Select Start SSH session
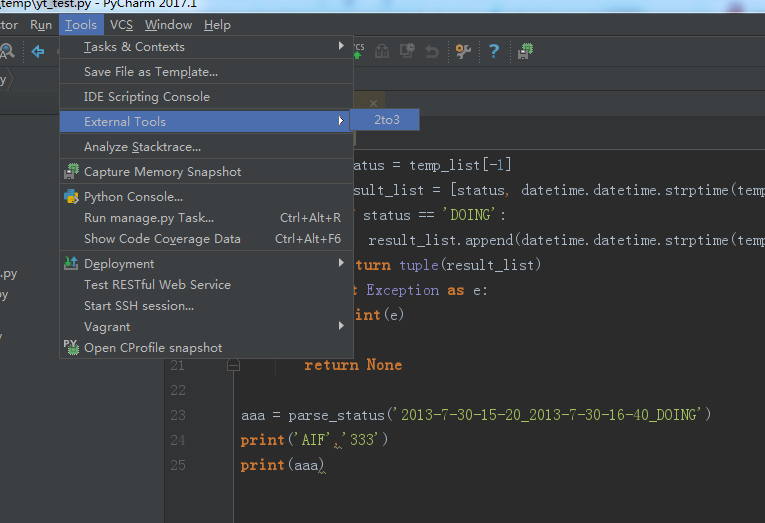 click(x=206, y=305)
